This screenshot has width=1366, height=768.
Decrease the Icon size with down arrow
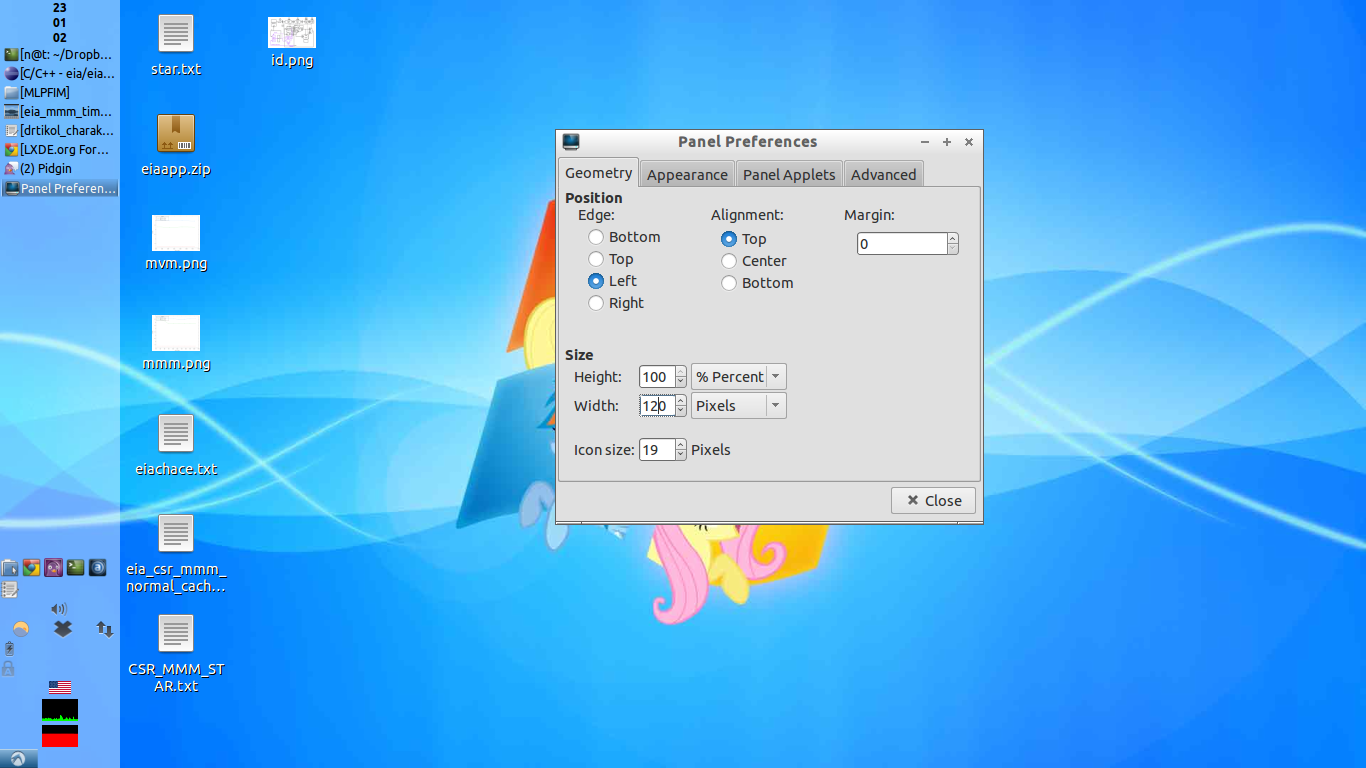click(x=681, y=455)
